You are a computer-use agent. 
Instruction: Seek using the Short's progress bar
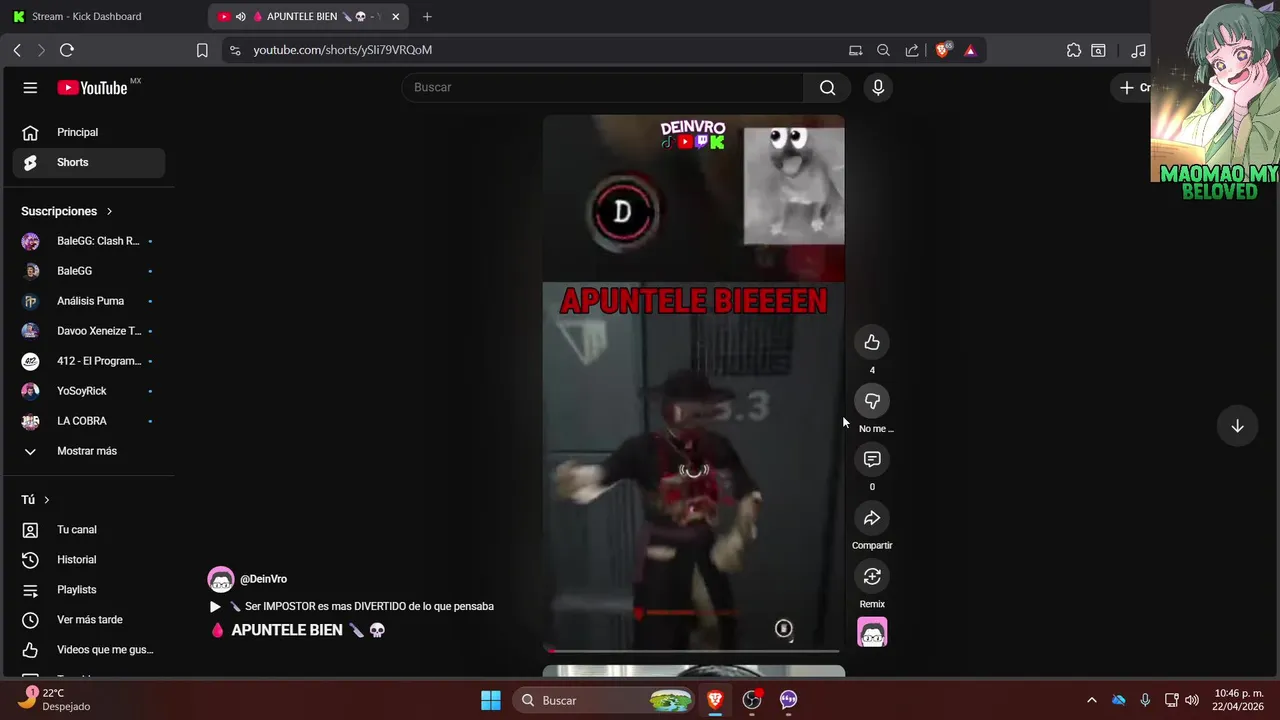(x=693, y=651)
